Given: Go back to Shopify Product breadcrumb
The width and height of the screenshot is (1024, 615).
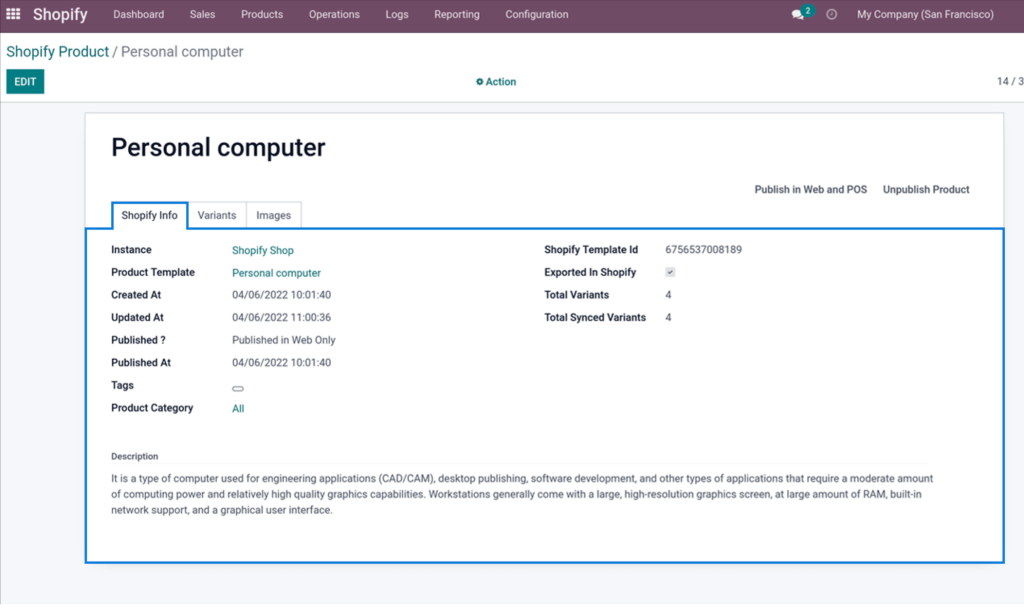Looking at the screenshot, I should tap(57, 52).
